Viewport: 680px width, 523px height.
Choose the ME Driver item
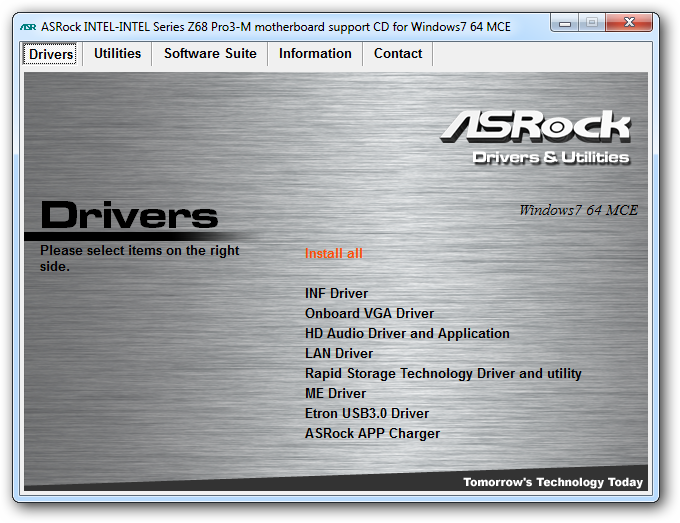click(x=336, y=393)
